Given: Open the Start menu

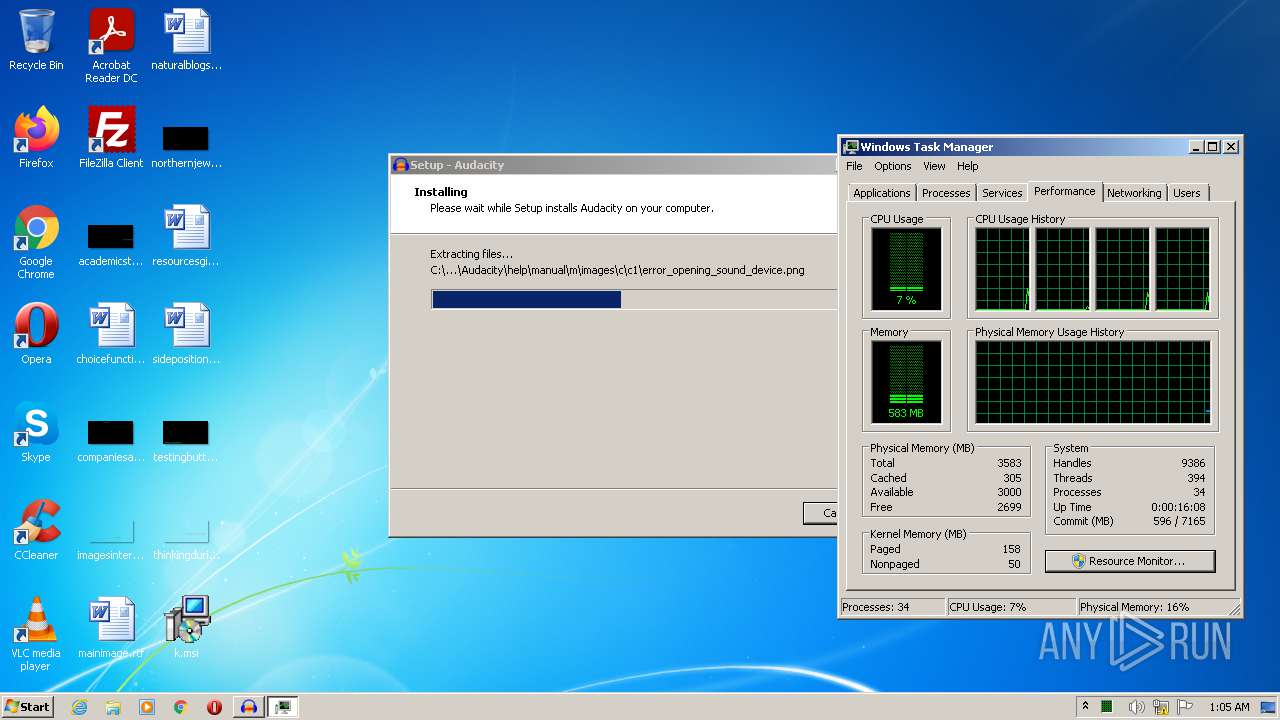Looking at the screenshot, I should coord(28,707).
